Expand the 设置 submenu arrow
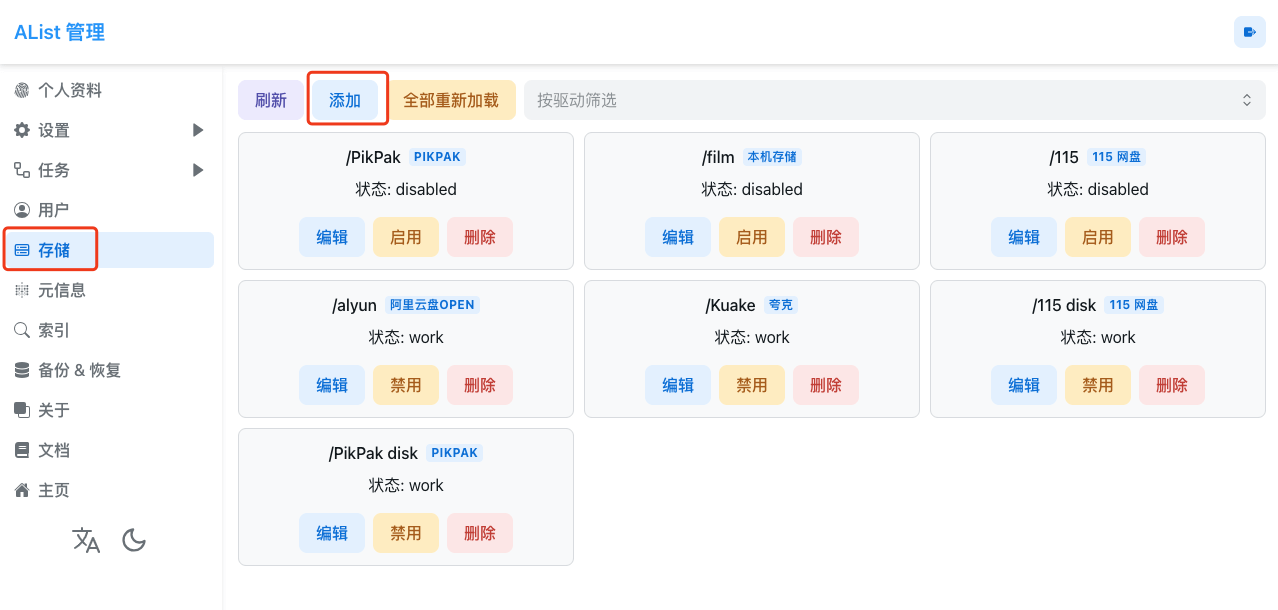 tap(198, 130)
